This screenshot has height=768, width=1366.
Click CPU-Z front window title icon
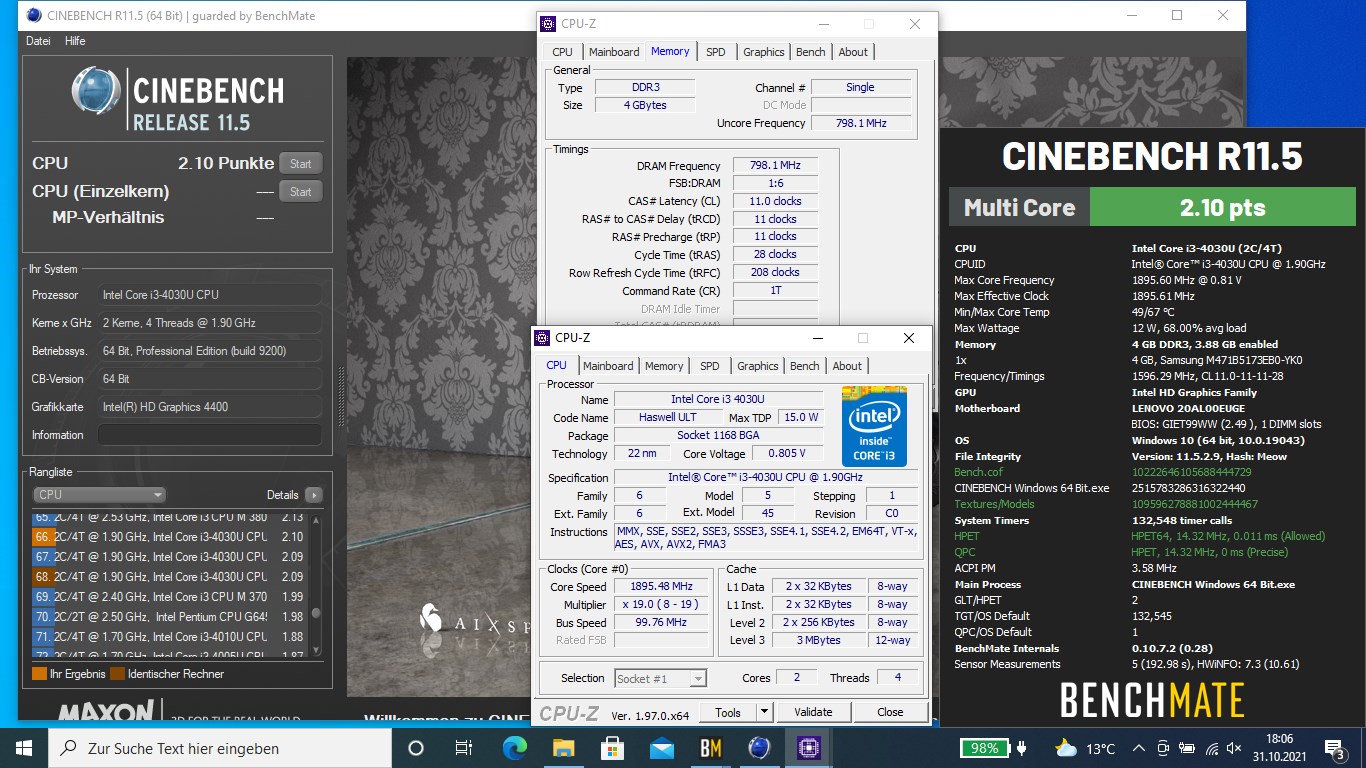(x=543, y=338)
